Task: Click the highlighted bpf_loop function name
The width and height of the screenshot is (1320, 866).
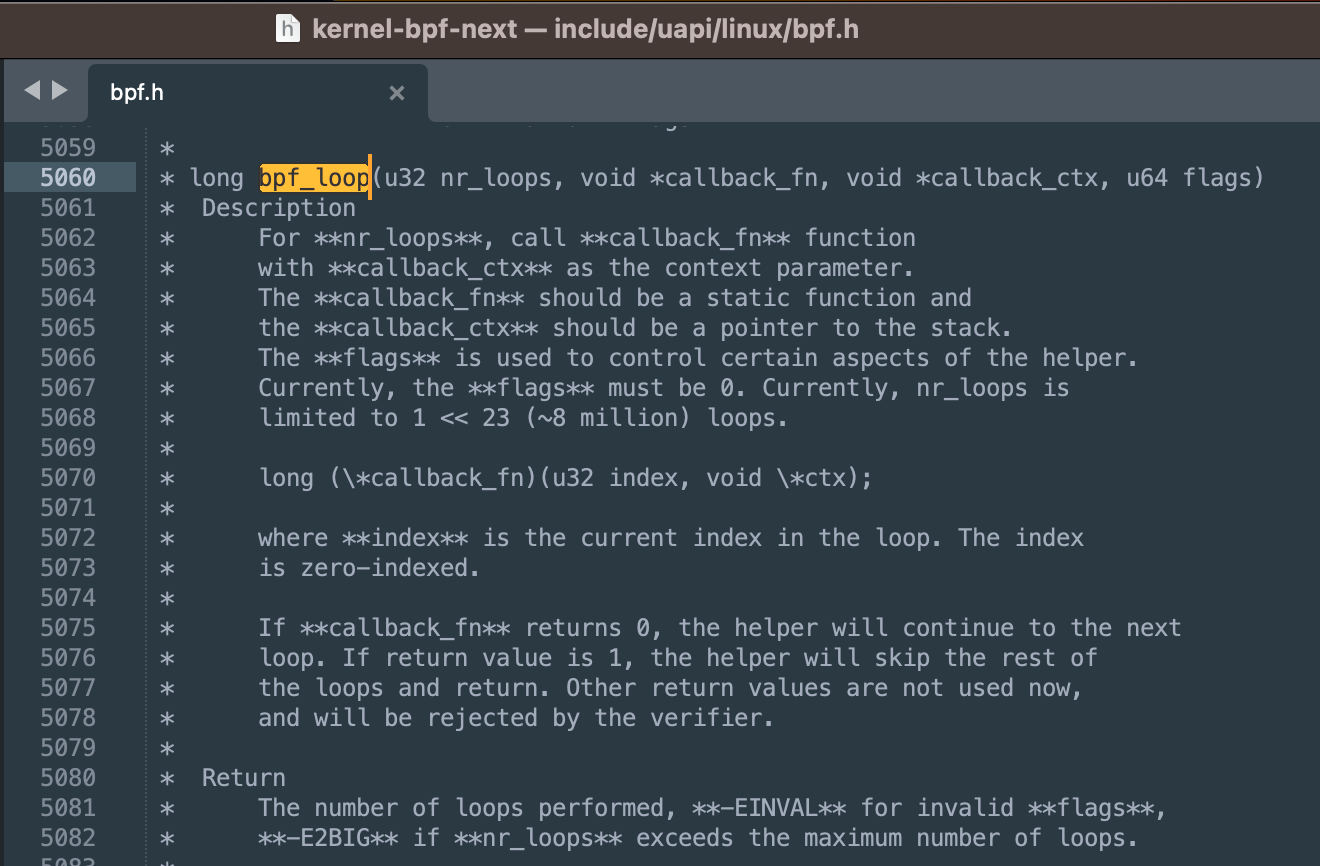Action: [x=314, y=178]
